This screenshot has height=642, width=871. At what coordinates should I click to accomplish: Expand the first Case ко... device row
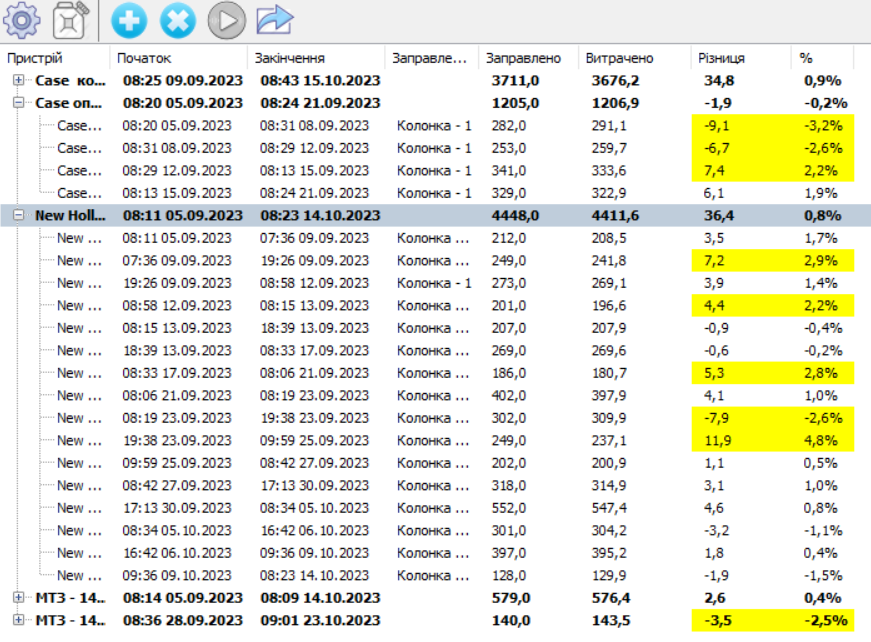(19, 80)
